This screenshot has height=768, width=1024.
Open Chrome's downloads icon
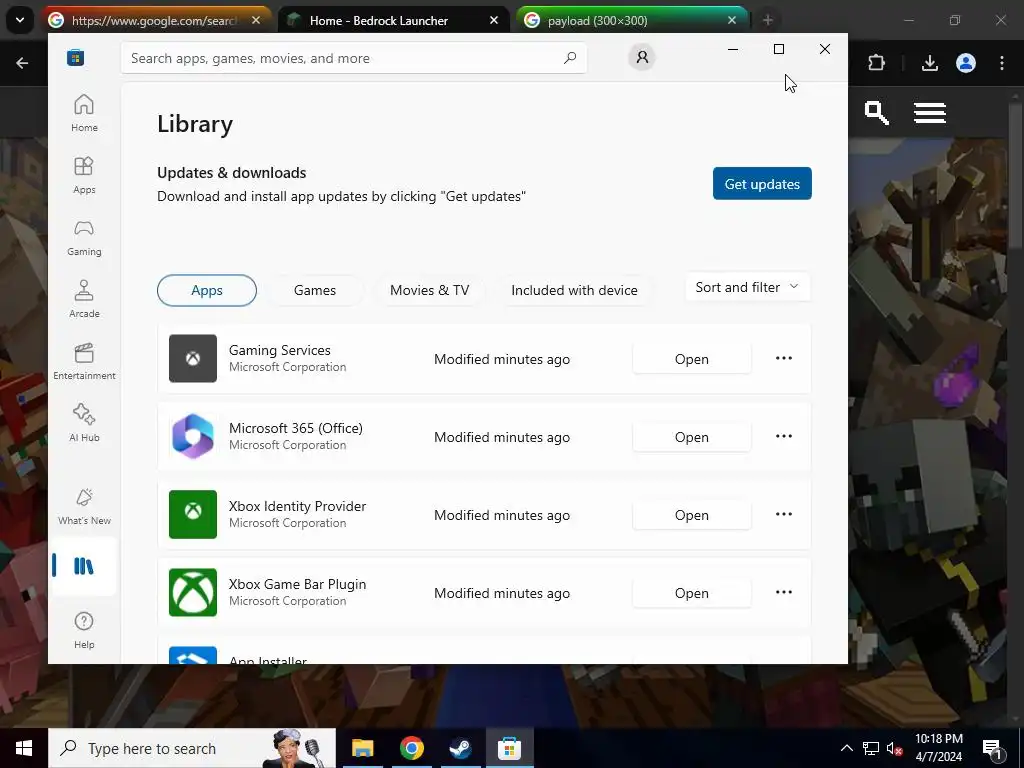[x=930, y=63]
